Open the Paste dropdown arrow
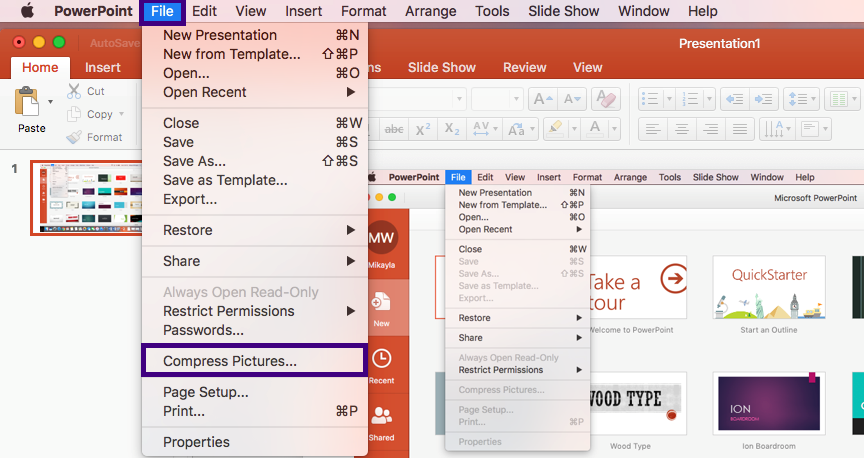 point(50,102)
